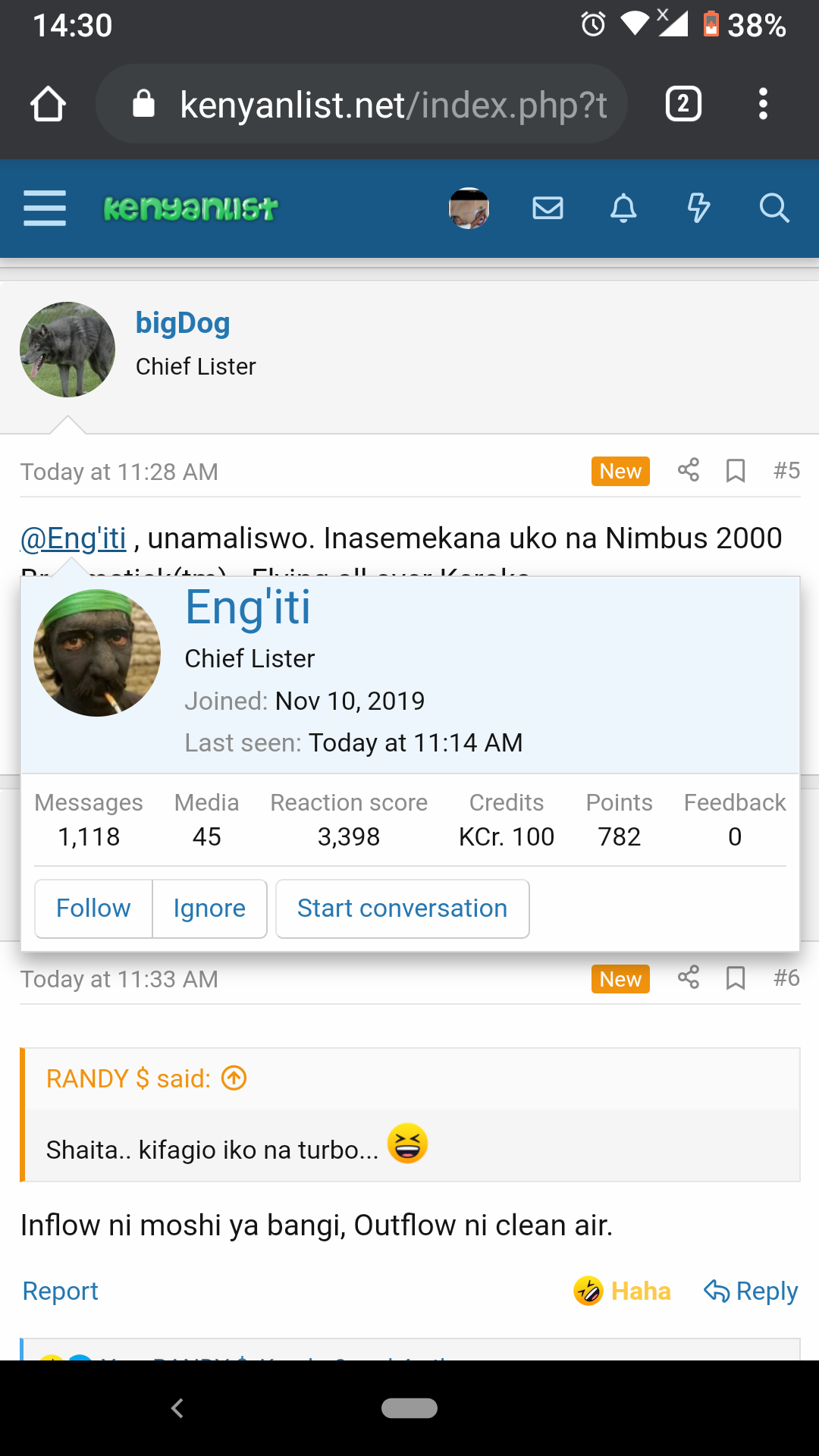Open browser tab switcher showing 2 tabs
The width and height of the screenshot is (819, 1456).
(x=683, y=104)
